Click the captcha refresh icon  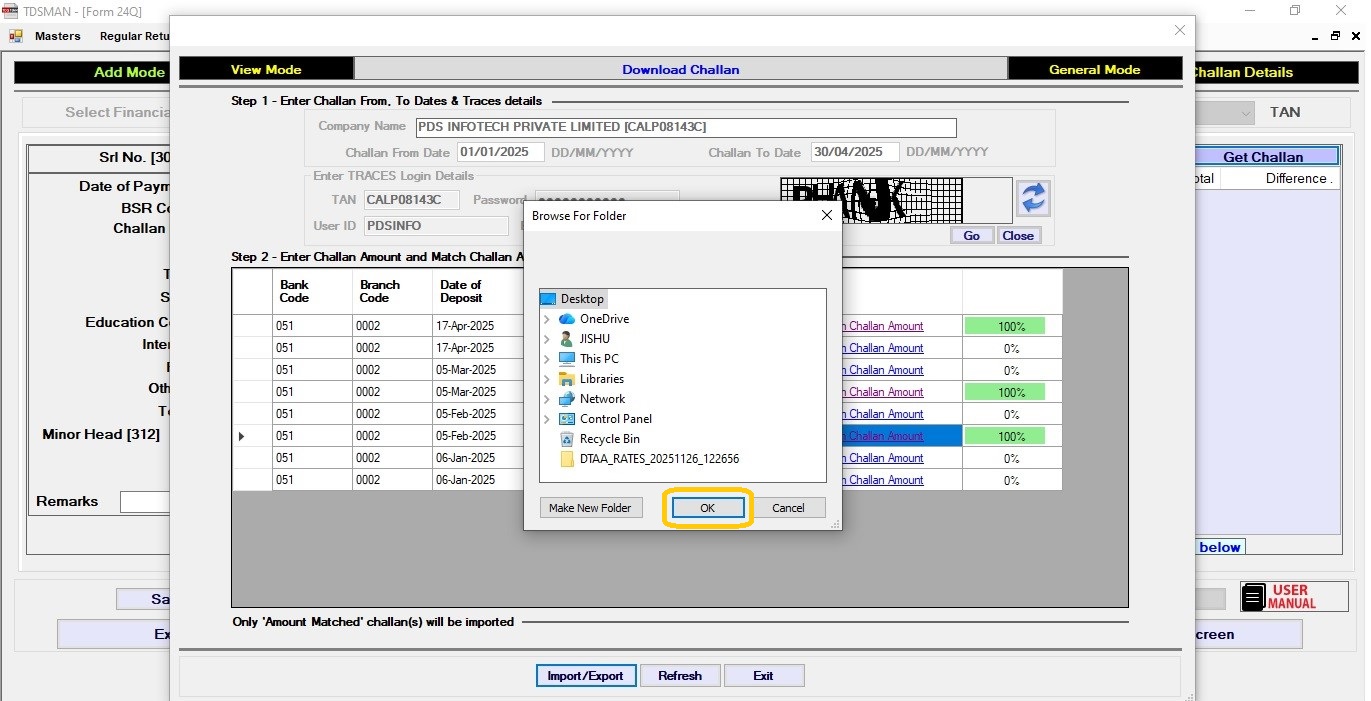click(1033, 198)
